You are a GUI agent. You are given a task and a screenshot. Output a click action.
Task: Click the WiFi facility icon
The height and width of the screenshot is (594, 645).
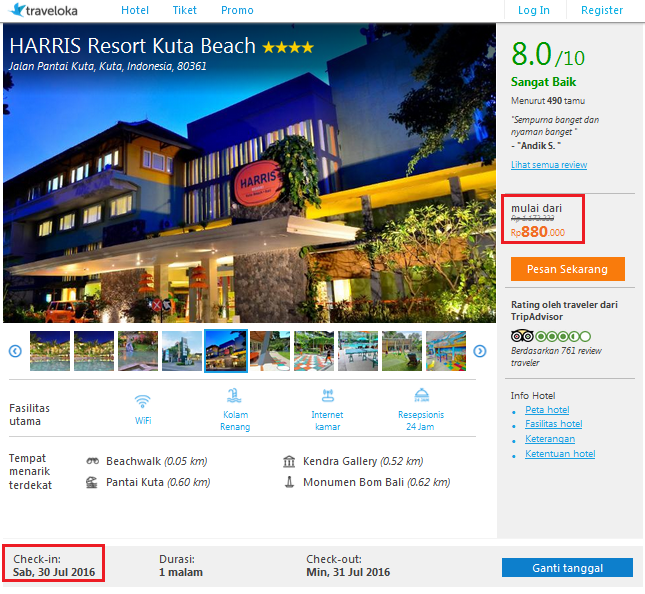click(143, 401)
